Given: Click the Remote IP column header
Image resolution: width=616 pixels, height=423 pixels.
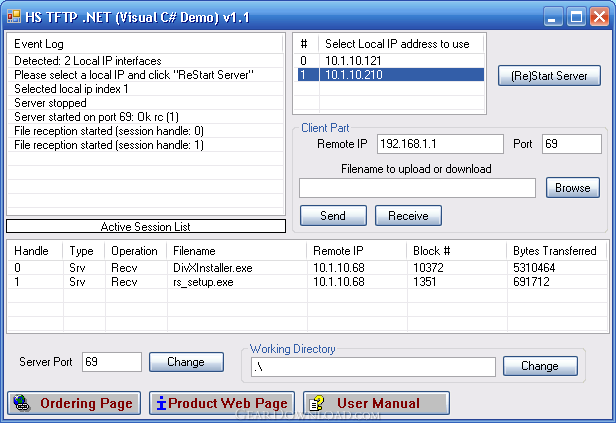Looking at the screenshot, I should [x=357, y=251].
